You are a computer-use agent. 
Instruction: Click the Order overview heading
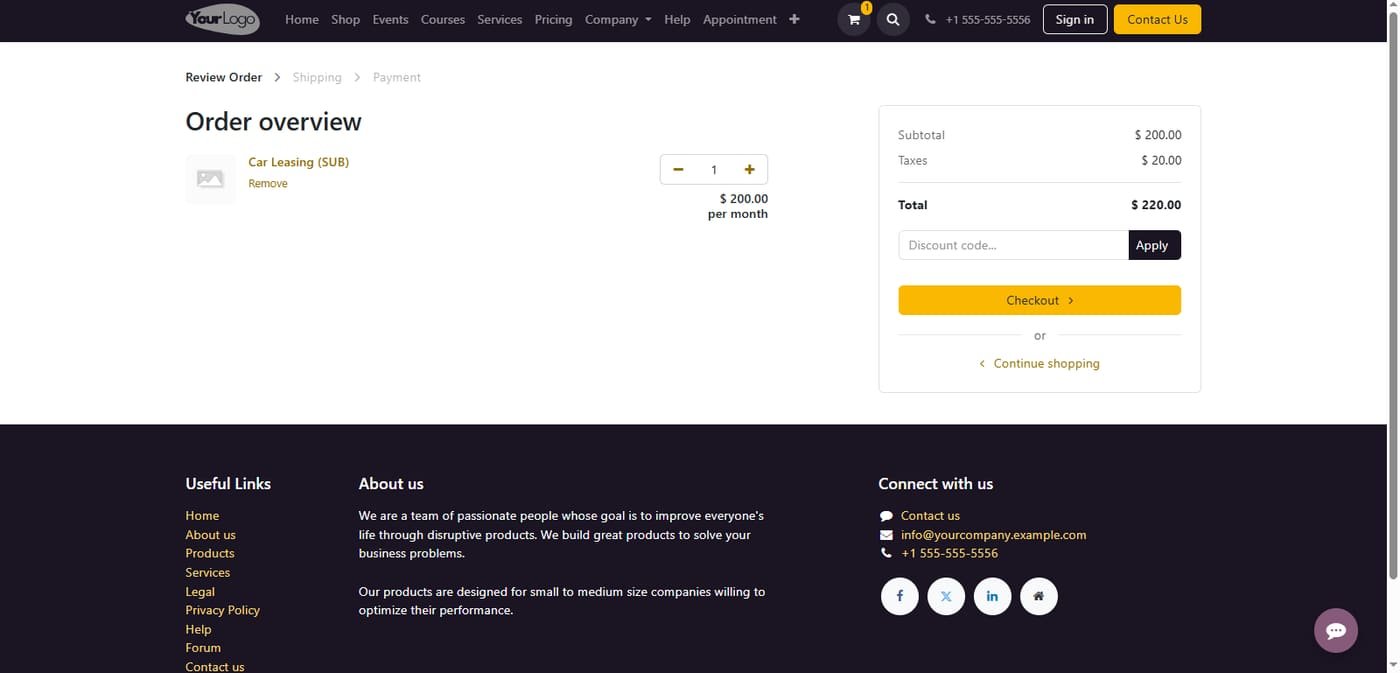pyautogui.click(x=273, y=122)
